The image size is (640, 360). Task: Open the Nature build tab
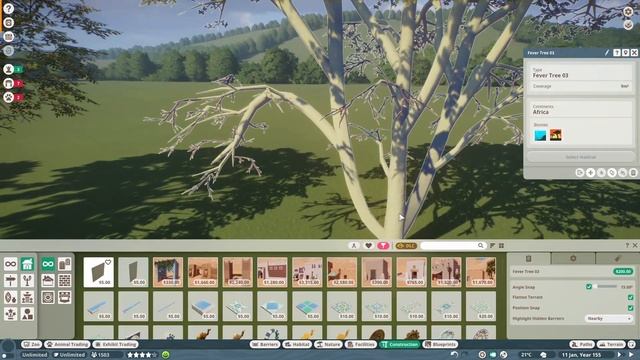click(329, 344)
